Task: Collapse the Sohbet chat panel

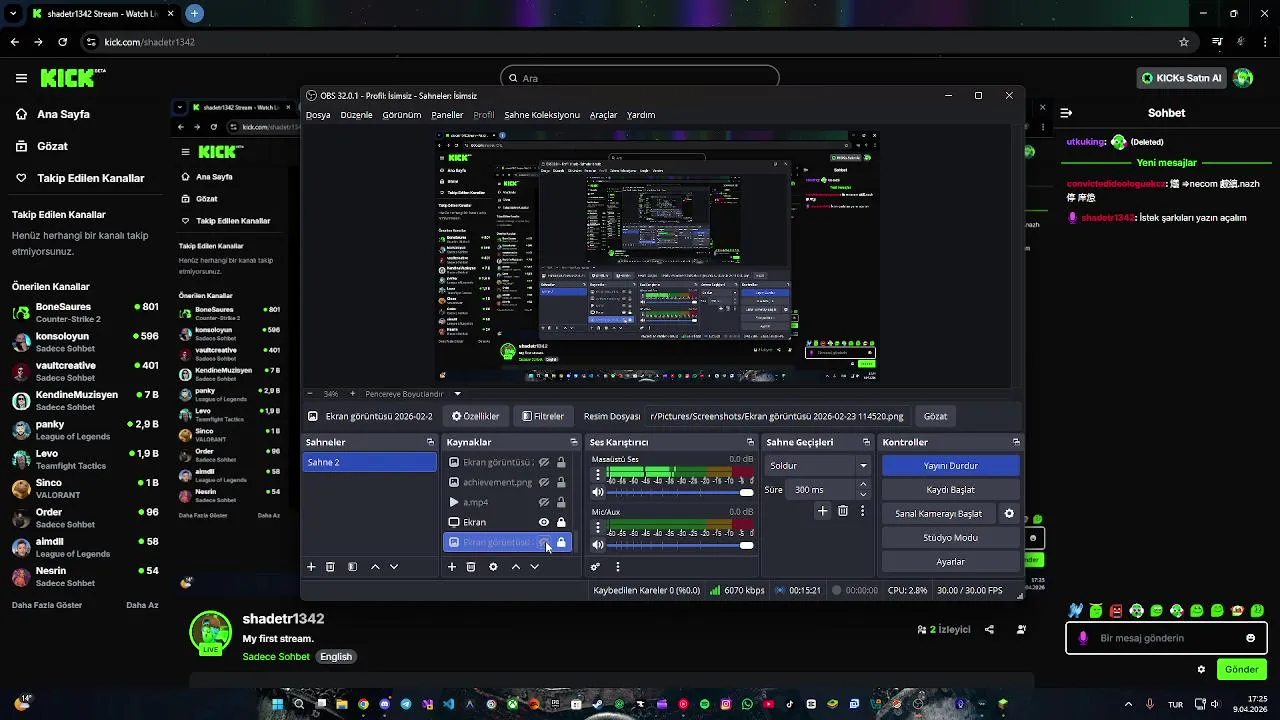Action: [x=1066, y=113]
